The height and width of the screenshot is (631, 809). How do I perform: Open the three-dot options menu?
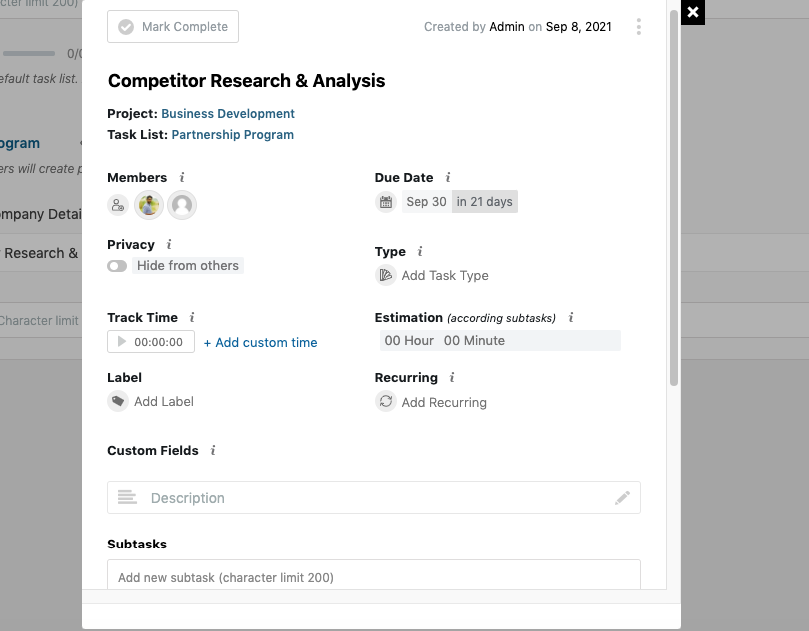tap(638, 27)
